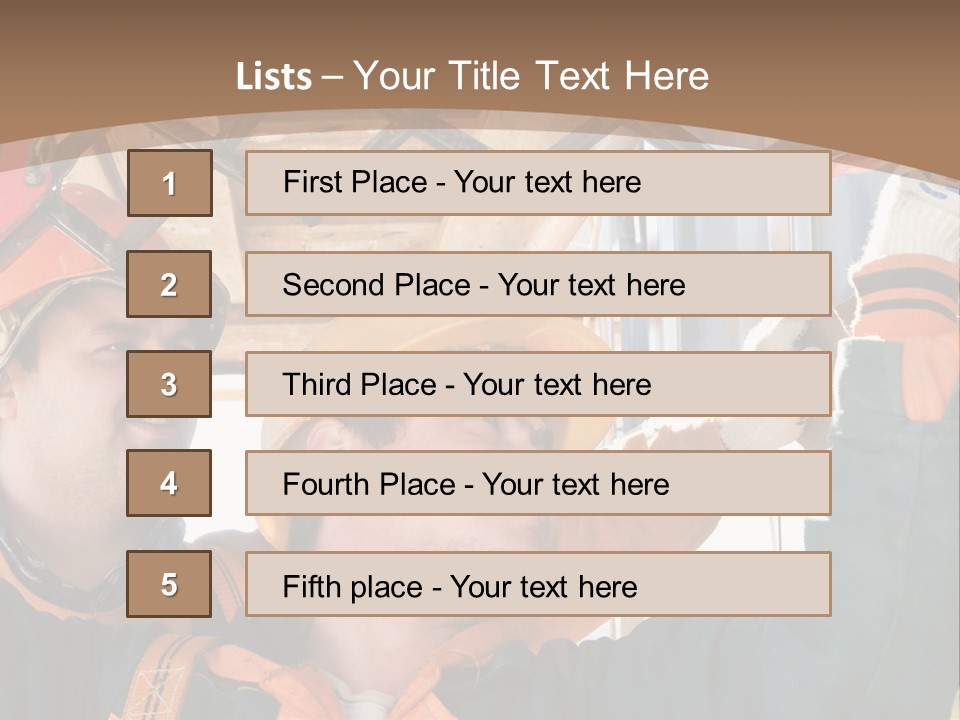
Task: Select the 'Fifth place' text box
Action: tap(538, 585)
